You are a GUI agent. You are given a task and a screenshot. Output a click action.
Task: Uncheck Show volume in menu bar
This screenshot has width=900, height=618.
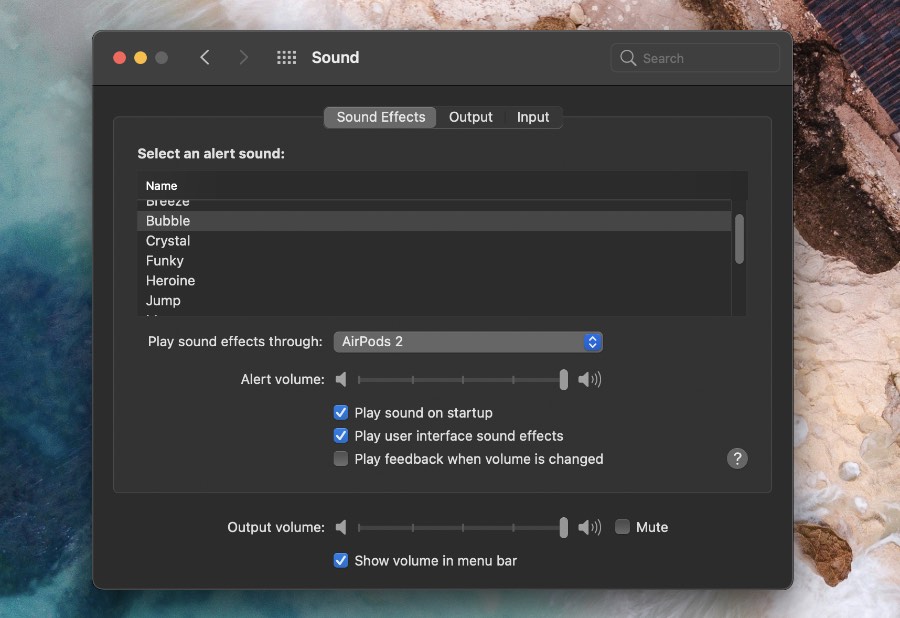[x=341, y=560]
